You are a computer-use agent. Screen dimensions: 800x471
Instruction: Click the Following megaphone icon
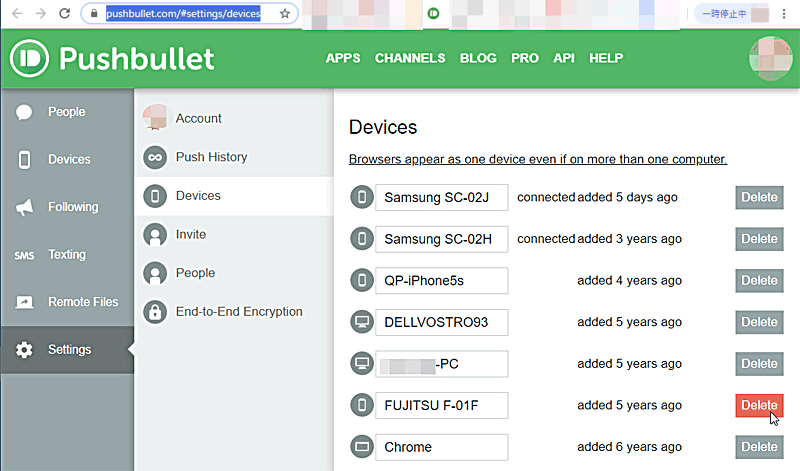pos(24,207)
